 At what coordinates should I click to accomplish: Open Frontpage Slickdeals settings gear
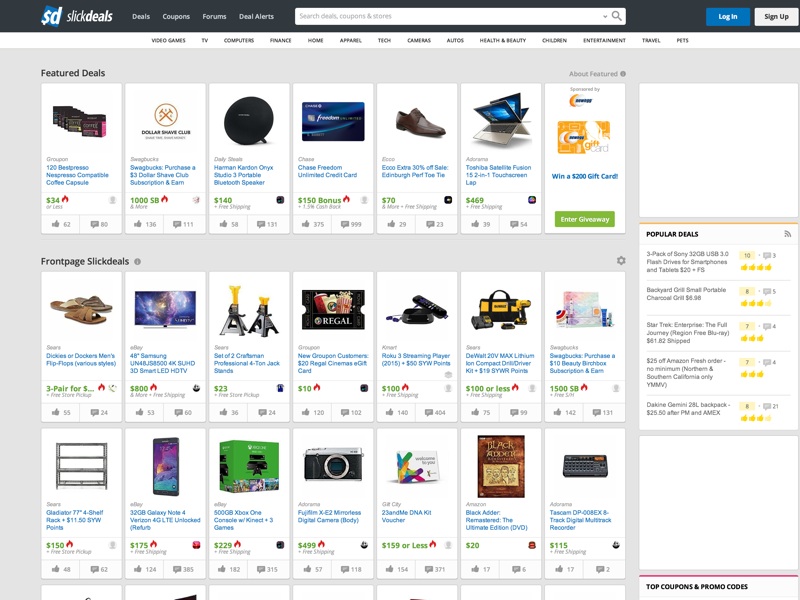point(621,261)
